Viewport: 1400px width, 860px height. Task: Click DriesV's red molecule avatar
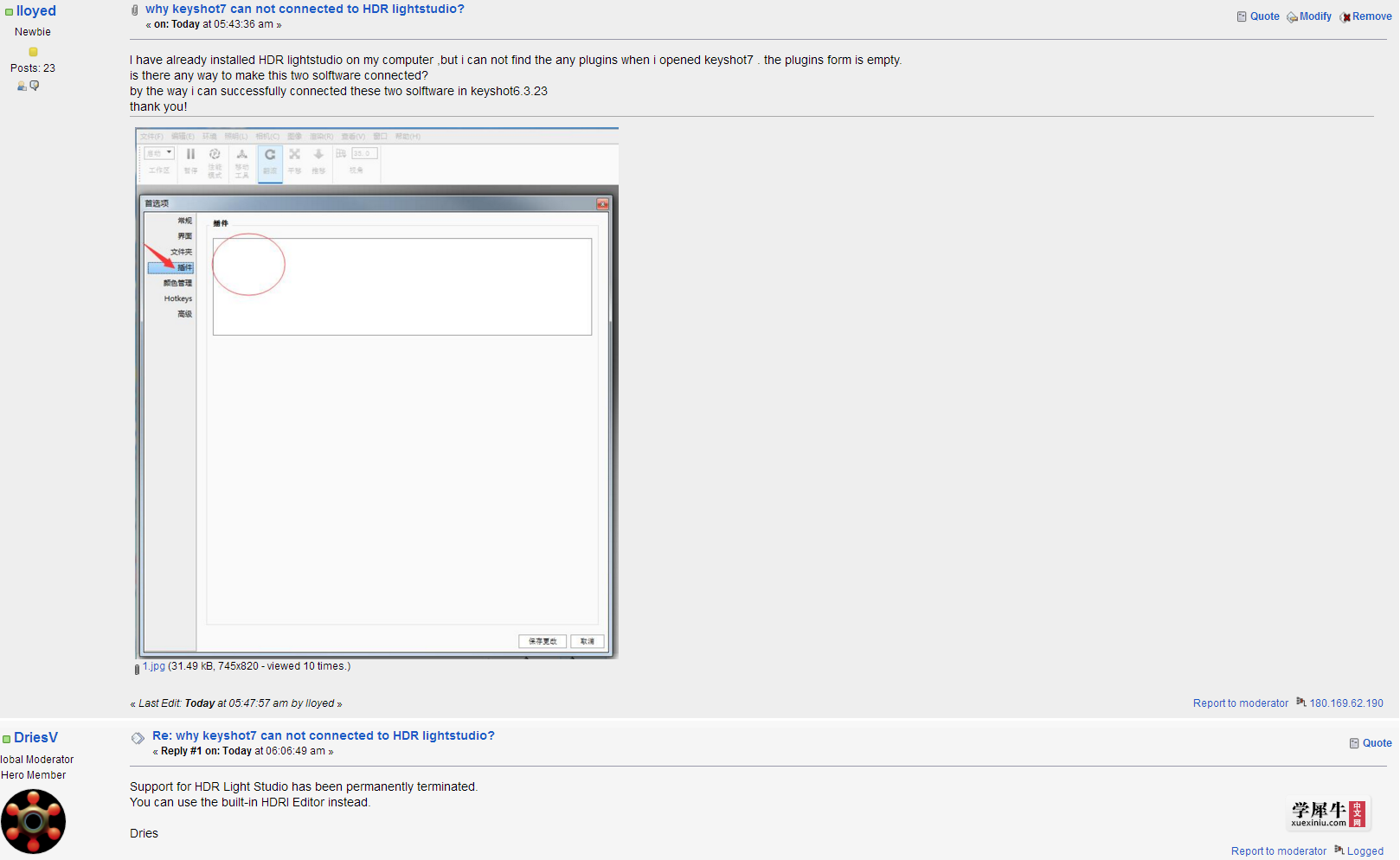pos(33,821)
